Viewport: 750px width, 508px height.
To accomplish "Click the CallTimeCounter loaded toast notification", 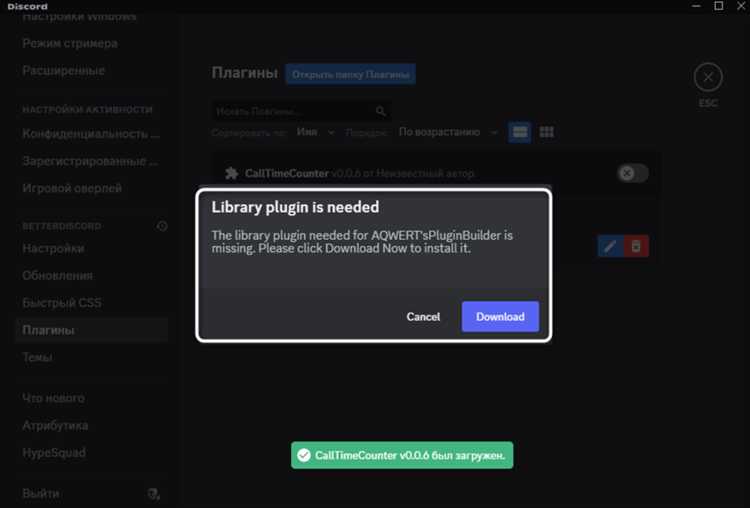I will [402, 455].
